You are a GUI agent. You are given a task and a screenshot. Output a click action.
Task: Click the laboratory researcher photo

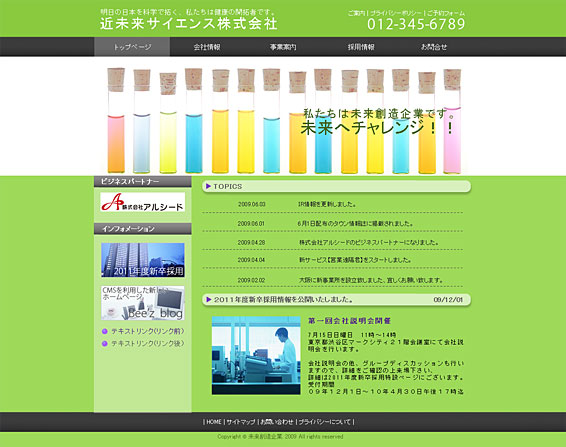click(256, 356)
